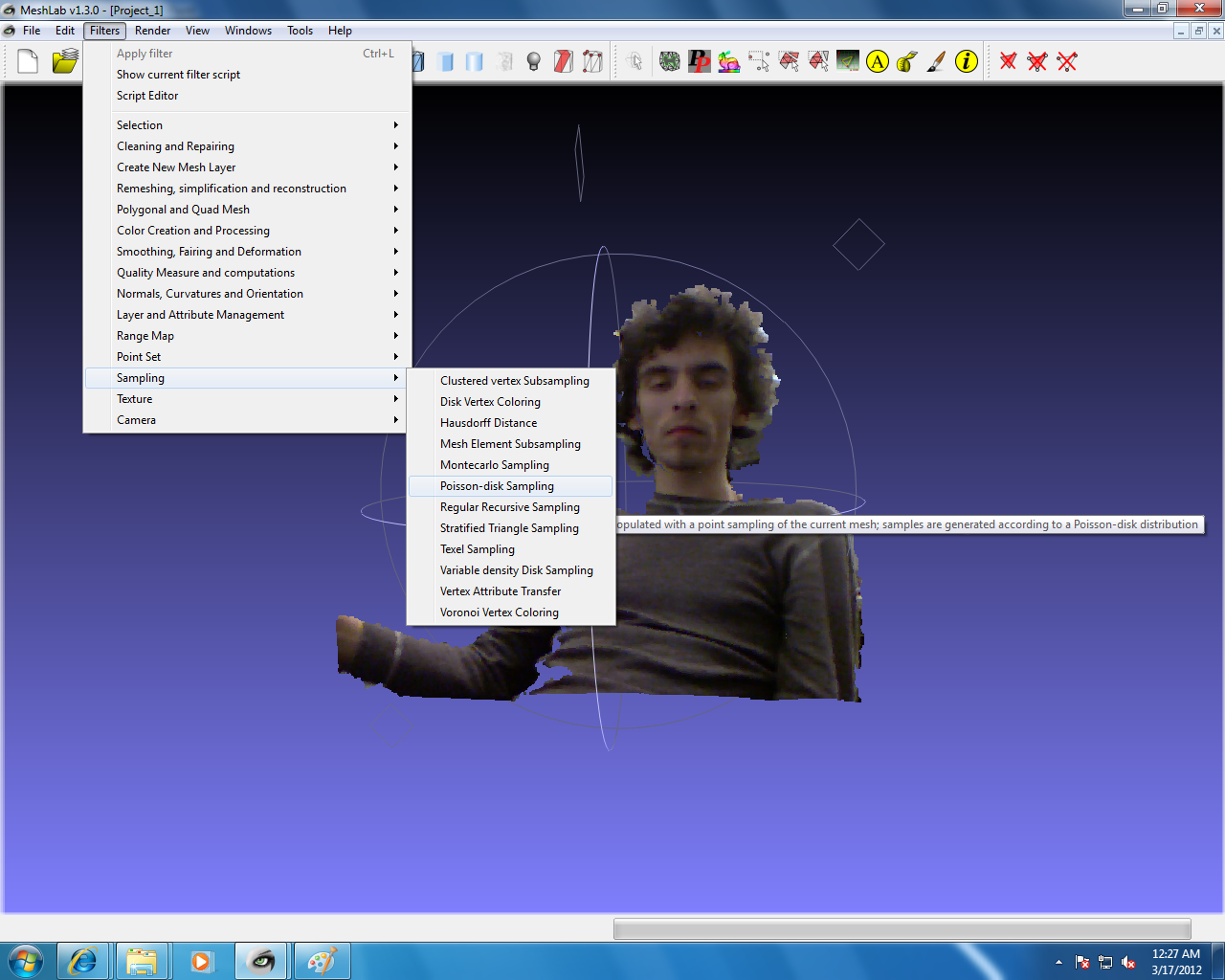Click the muted volume tray icon
Screen dimensions: 1225x980
tap(1128, 962)
